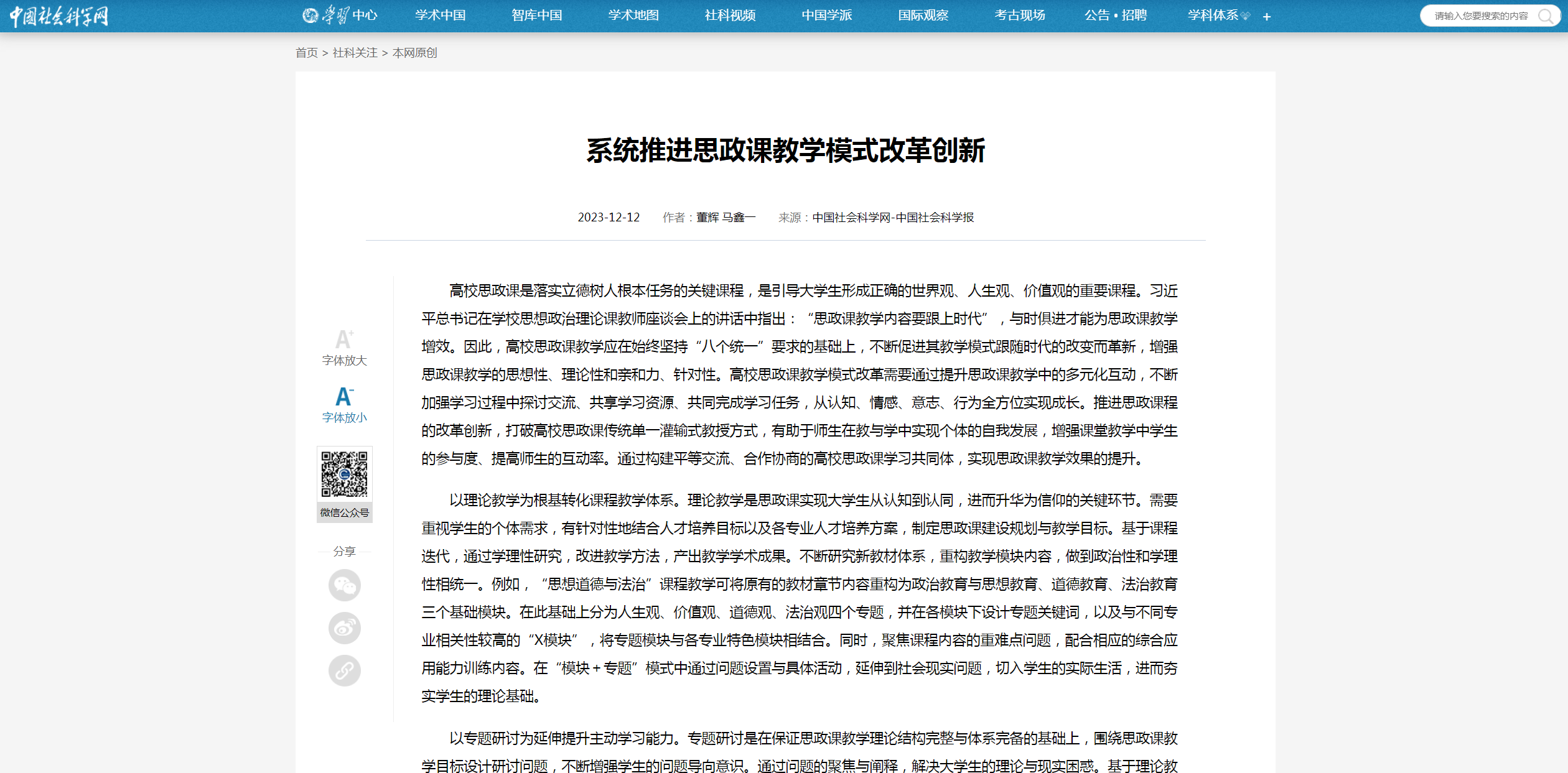The height and width of the screenshot is (773, 1568).
Task: Click the WeChat share icon
Action: [x=344, y=585]
